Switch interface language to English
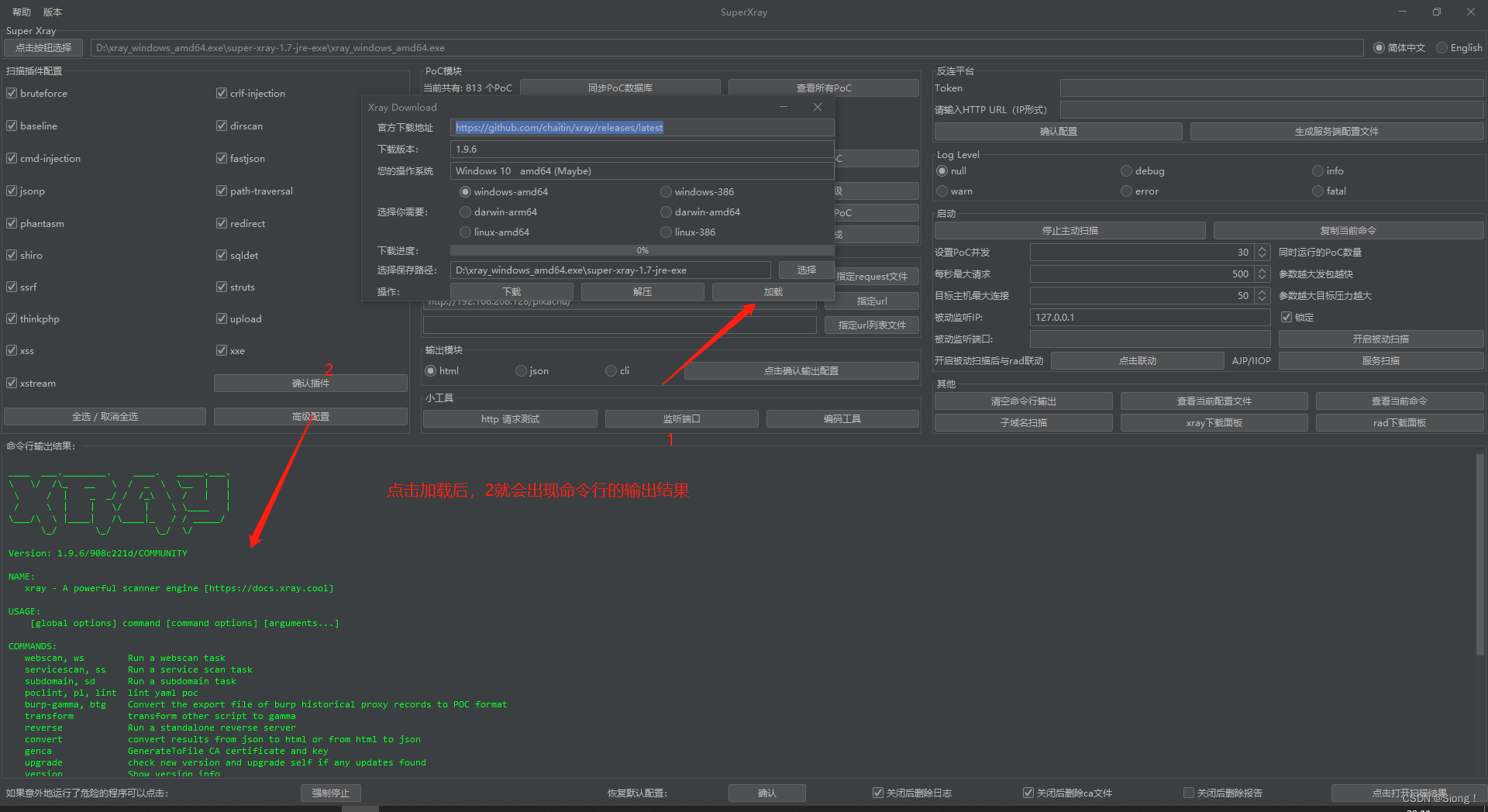Viewport: 1488px width, 812px height. click(1441, 47)
